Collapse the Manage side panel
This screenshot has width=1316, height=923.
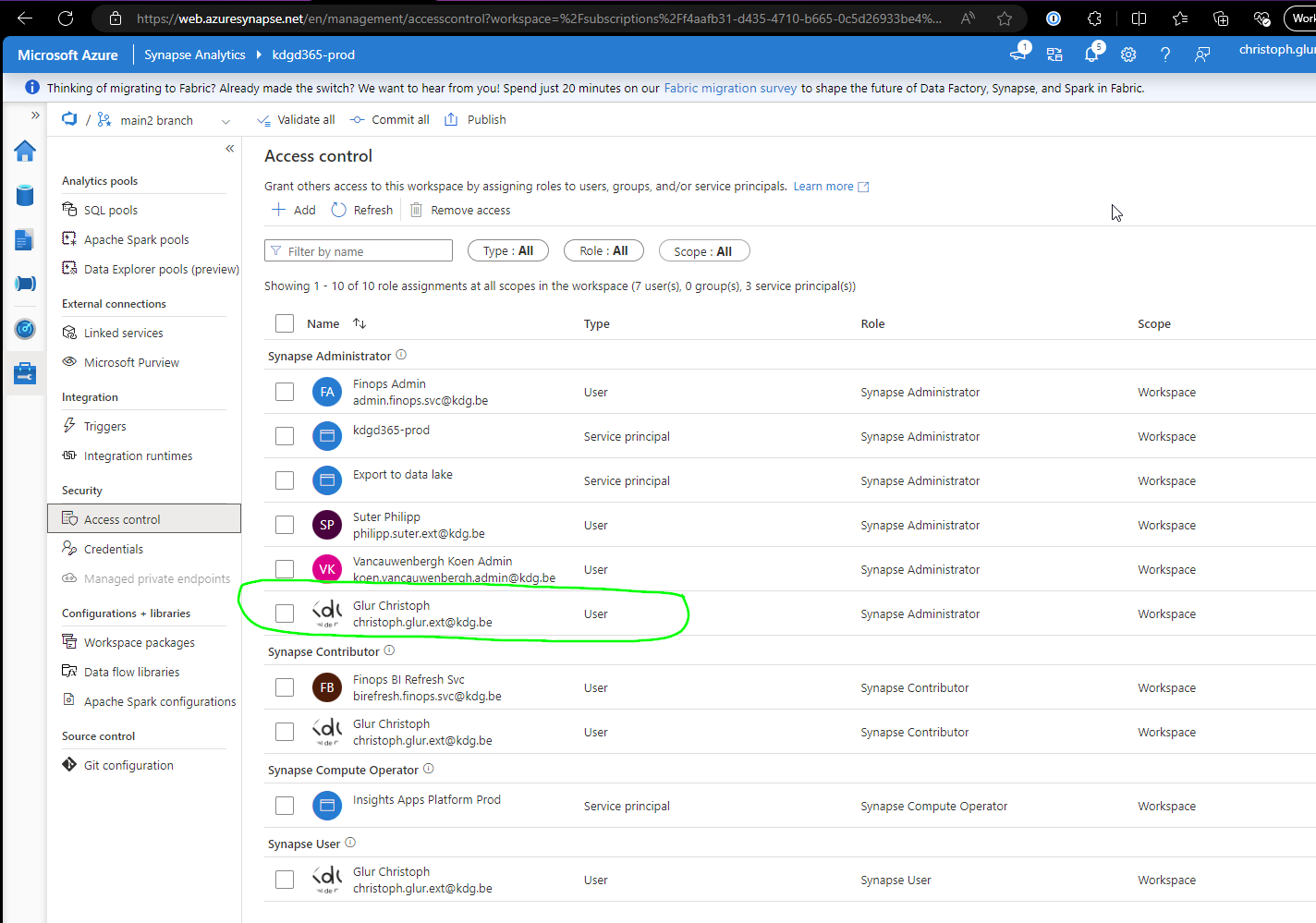(x=230, y=149)
